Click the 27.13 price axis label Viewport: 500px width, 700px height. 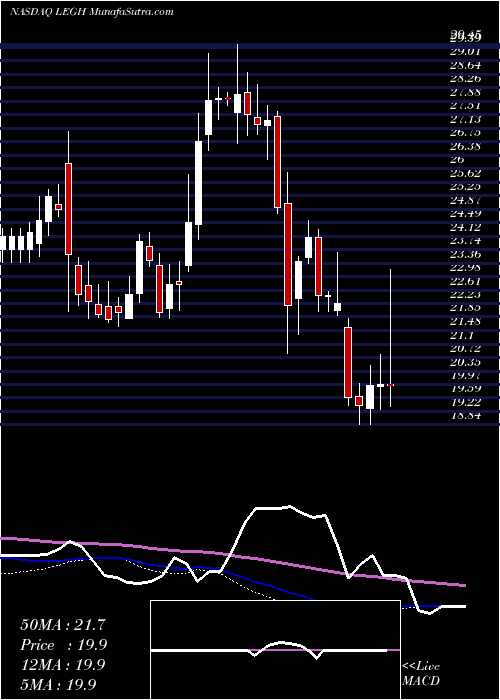pos(466,119)
